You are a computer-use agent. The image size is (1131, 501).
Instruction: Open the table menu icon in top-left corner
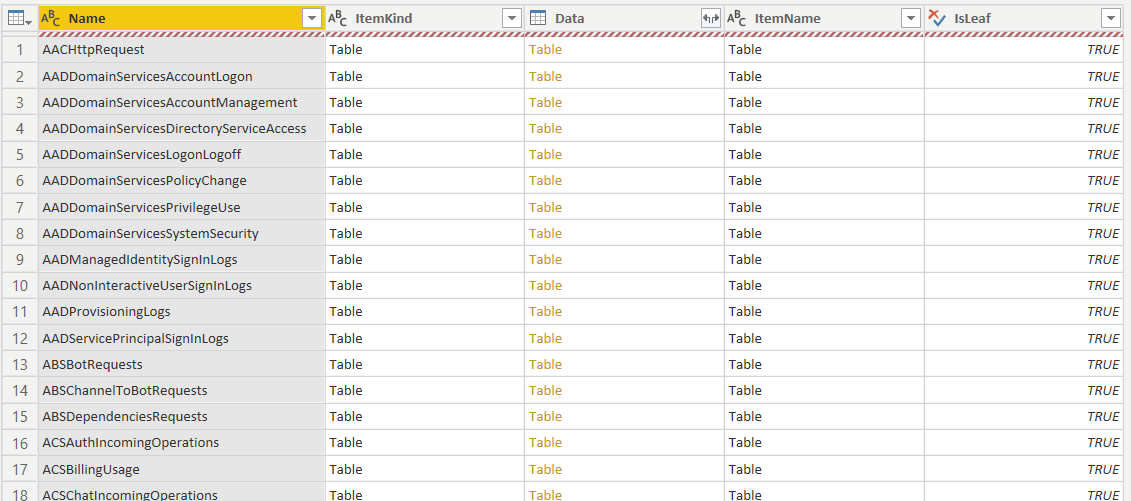[x=18, y=19]
